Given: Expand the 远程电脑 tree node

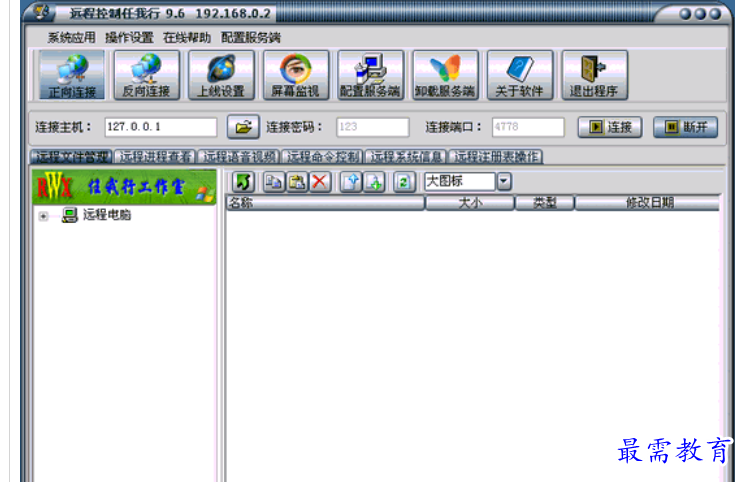Looking at the screenshot, I should [43, 216].
